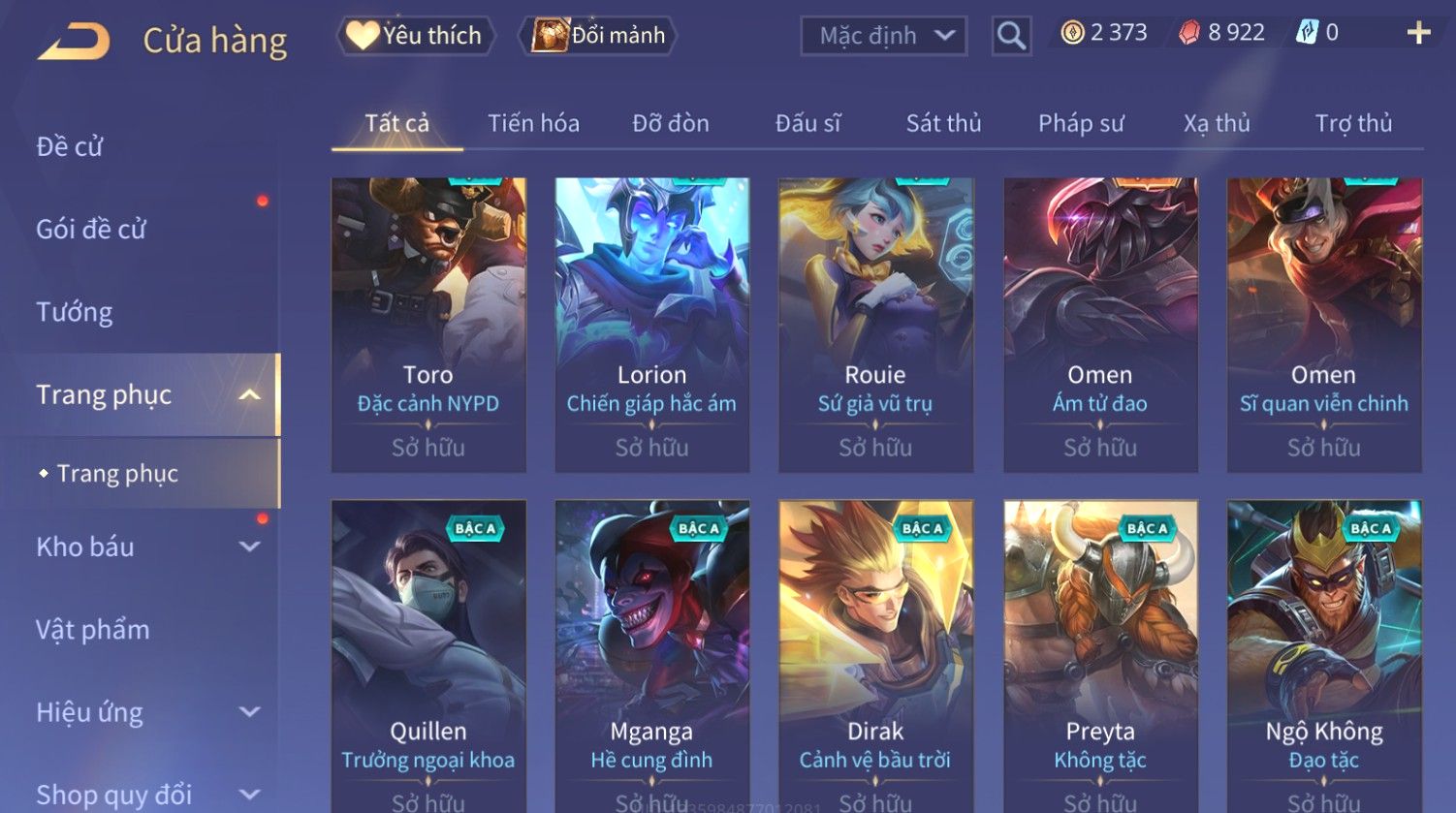Select the Tiến hóa tab
The height and width of the screenshot is (813, 1456).
click(x=533, y=123)
